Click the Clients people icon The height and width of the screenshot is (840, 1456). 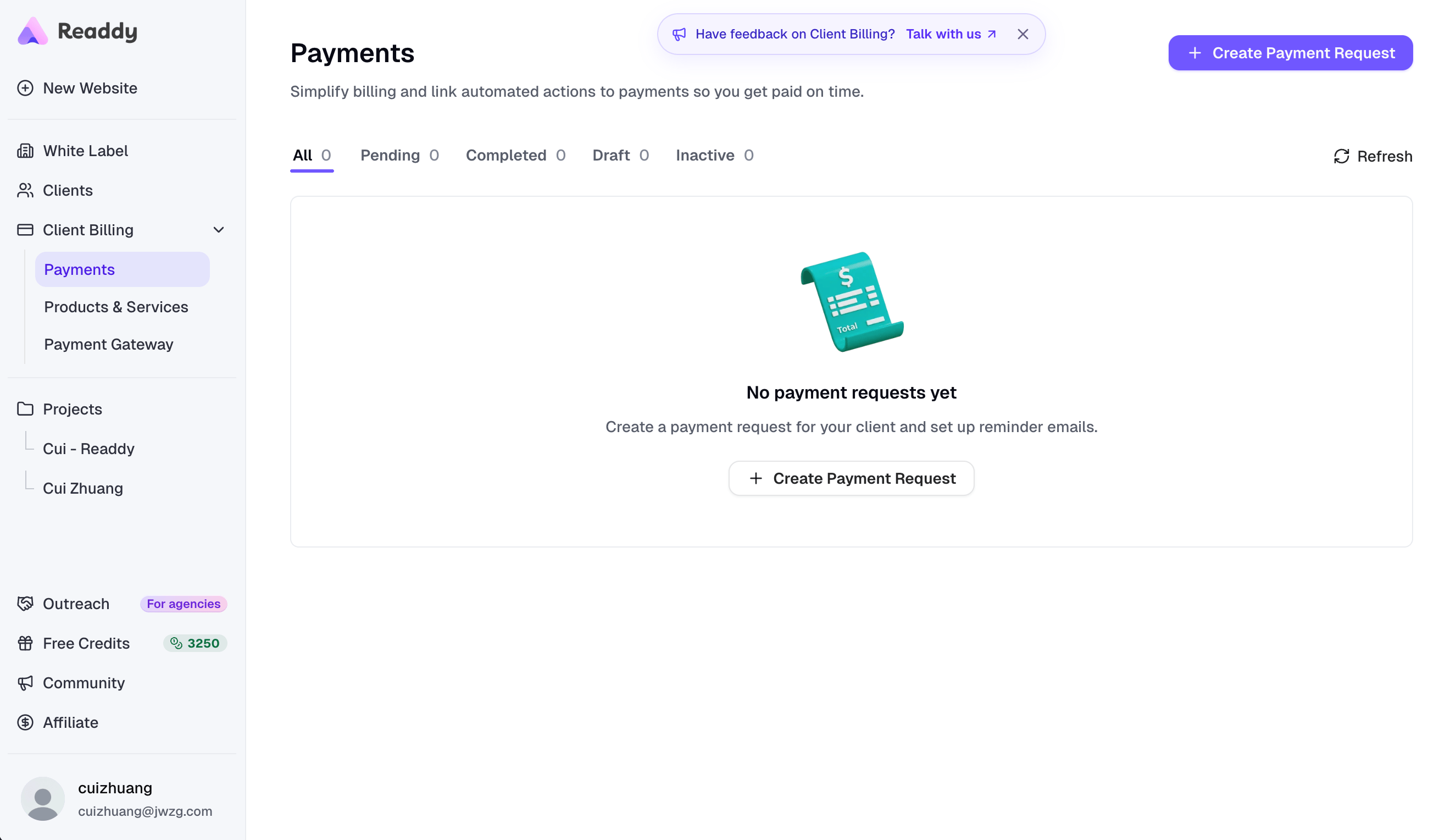(x=25, y=190)
